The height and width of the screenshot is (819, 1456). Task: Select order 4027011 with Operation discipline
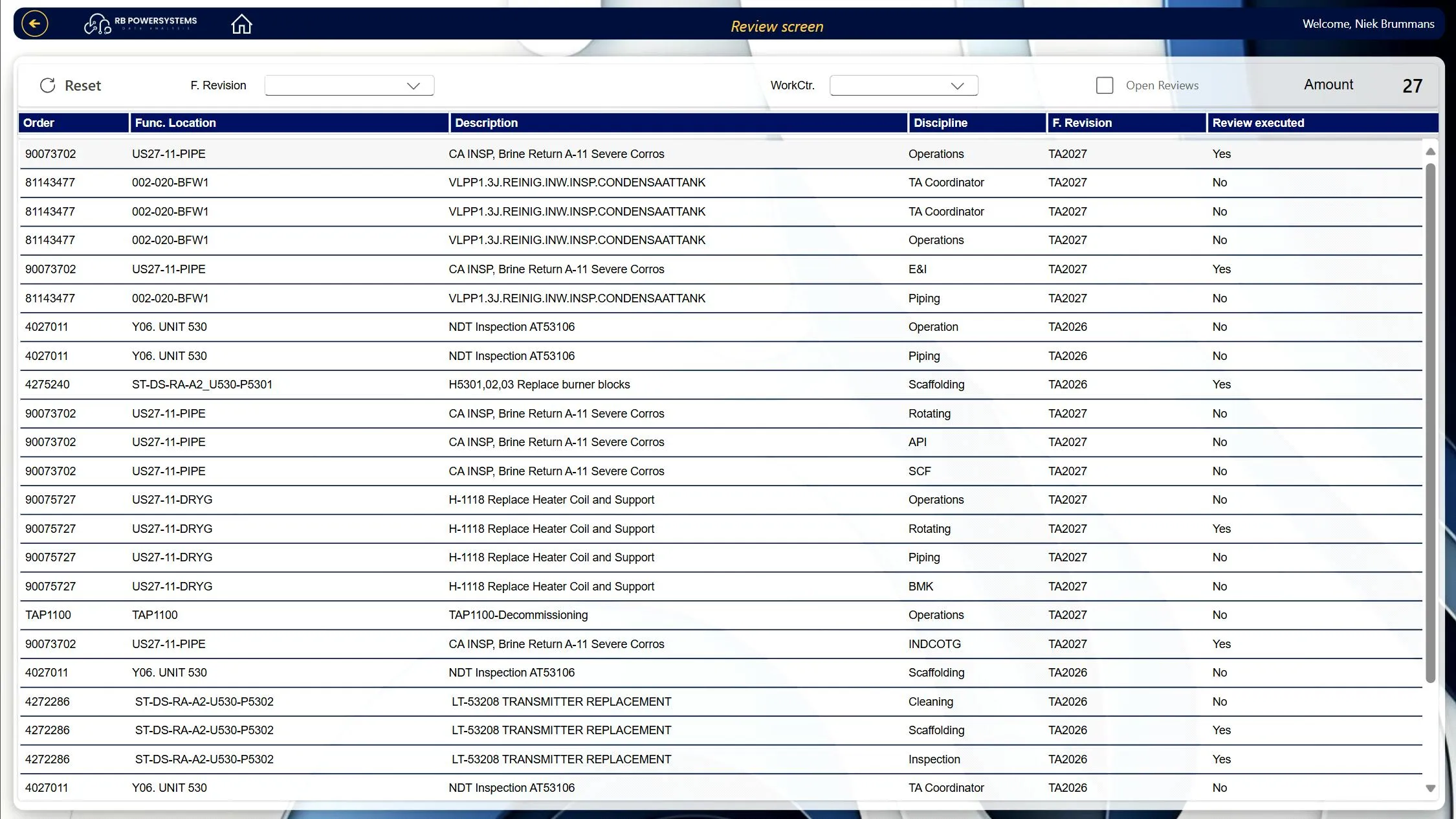point(721,327)
